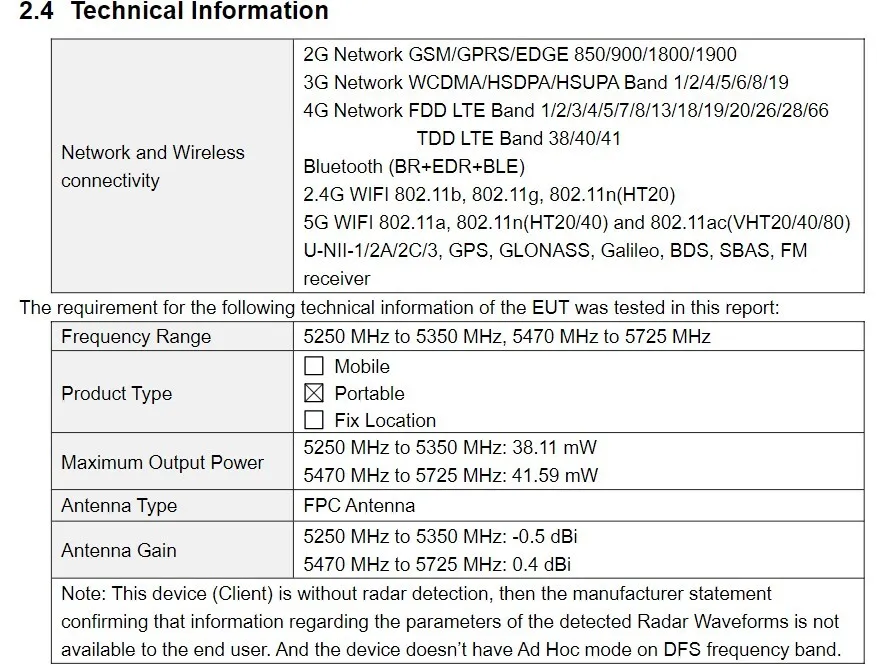The height and width of the screenshot is (667, 877).
Task: Click the Bluetooth (BR+EDR+BLE) line
Action: 414,166
